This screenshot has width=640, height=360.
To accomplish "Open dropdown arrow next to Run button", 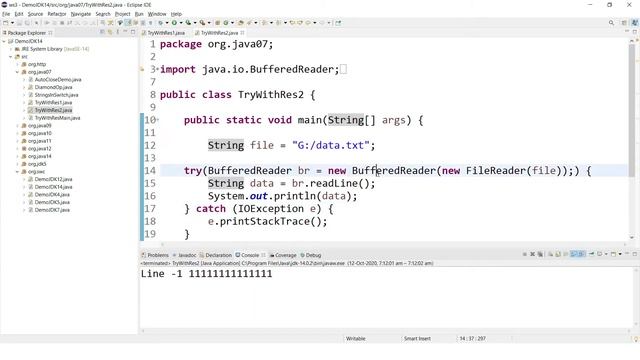I will (181, 23).
